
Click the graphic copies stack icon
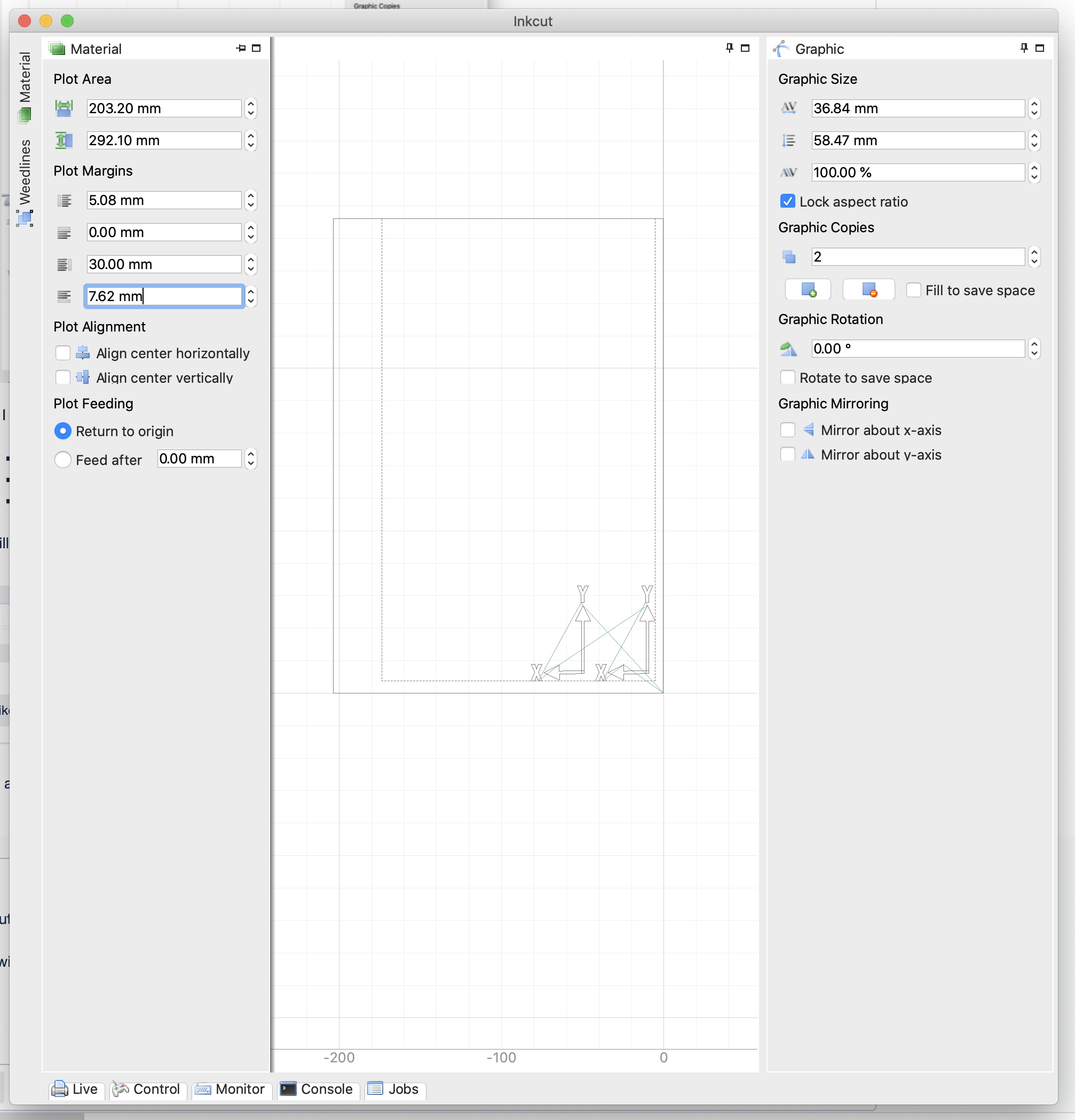click(x=788, y=257)
